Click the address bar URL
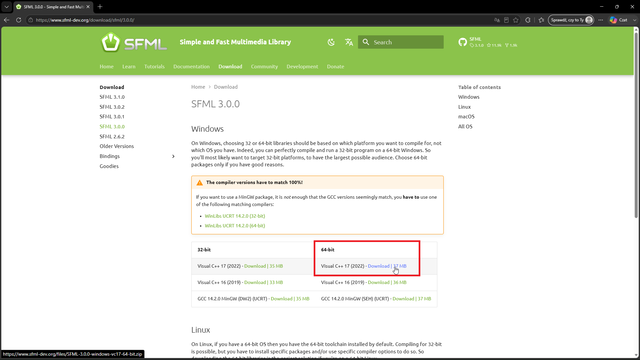The image size is (640, 360). click(x=85, y=20)
